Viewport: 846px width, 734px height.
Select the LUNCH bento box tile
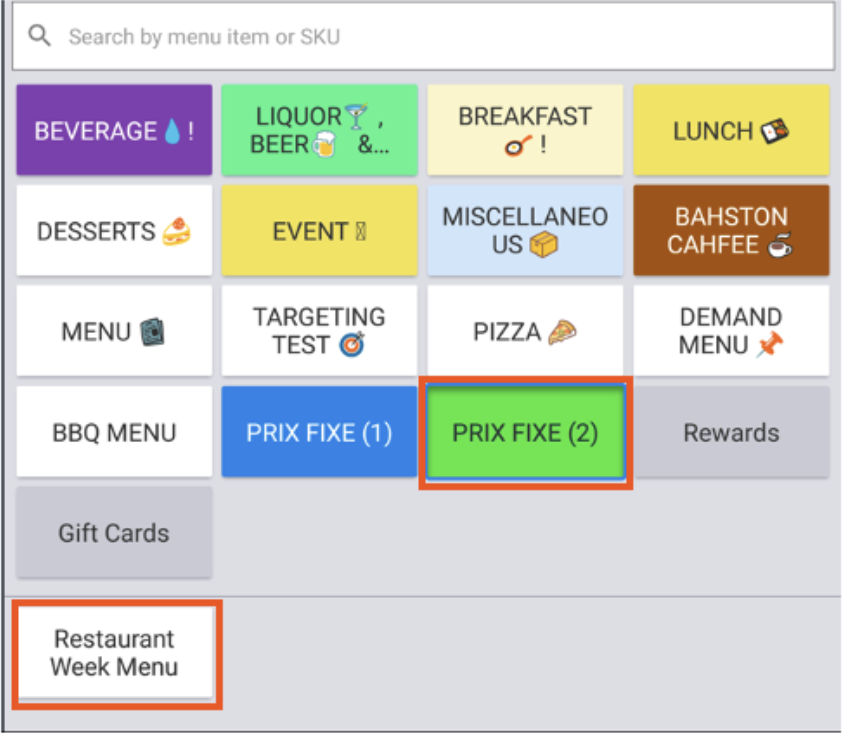[731, 130]
